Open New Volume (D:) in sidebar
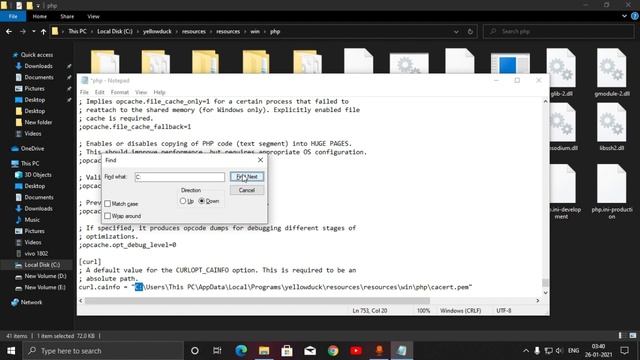The width and height of the screenshot is (640, 360). click(x=45, y=276)
